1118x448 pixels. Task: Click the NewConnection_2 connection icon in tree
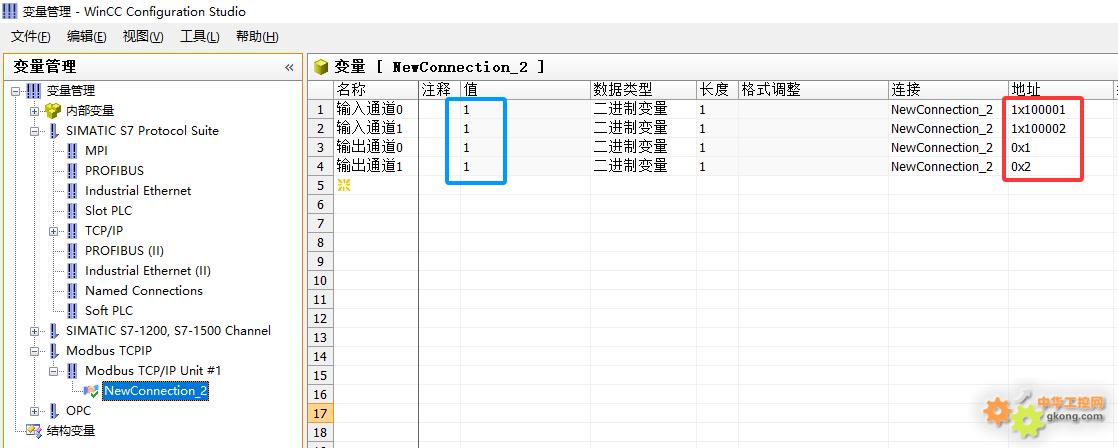pos(91,391)
